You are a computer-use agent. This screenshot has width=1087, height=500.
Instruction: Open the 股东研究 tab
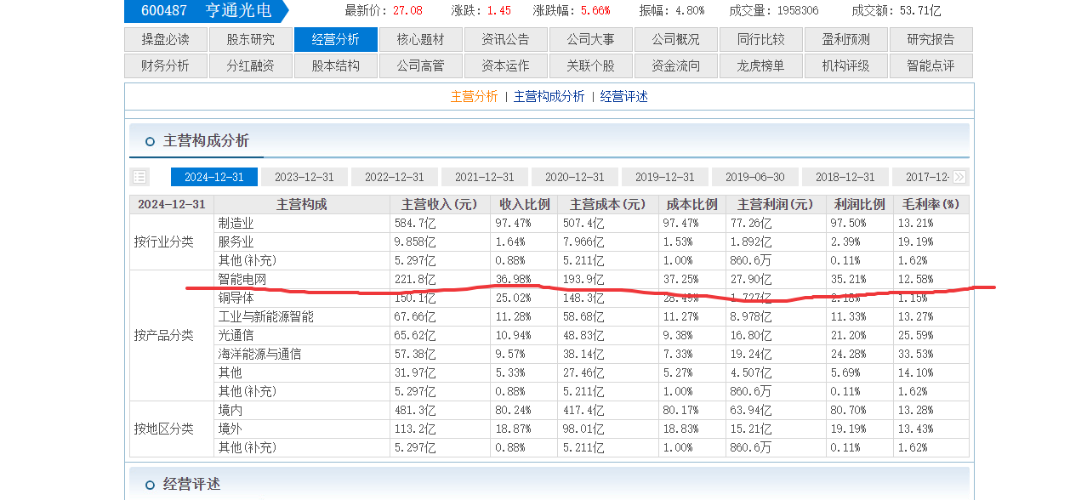click(250, 40)
